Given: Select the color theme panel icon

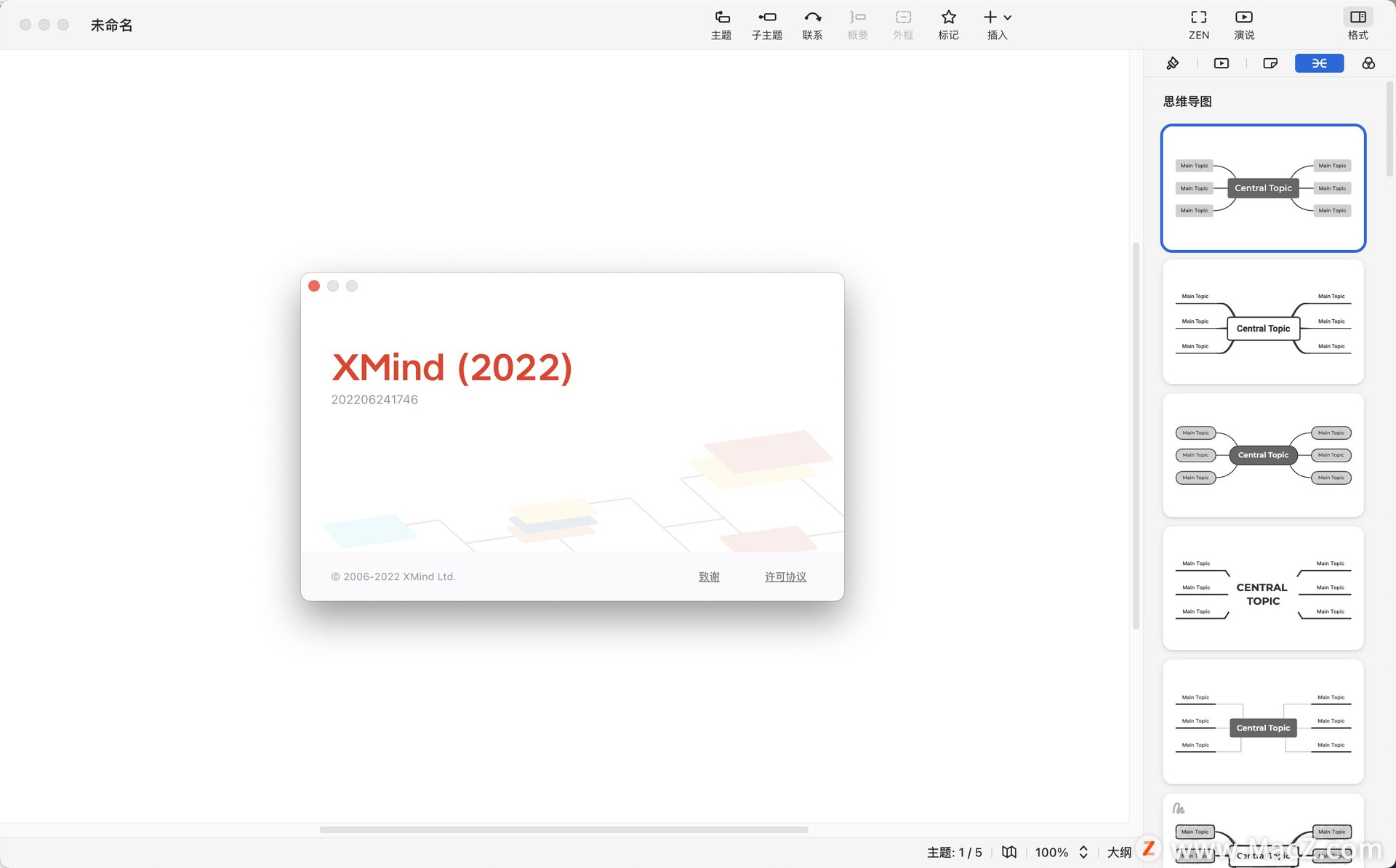Looking at the screenshot, I should (x=1368, y=63).
